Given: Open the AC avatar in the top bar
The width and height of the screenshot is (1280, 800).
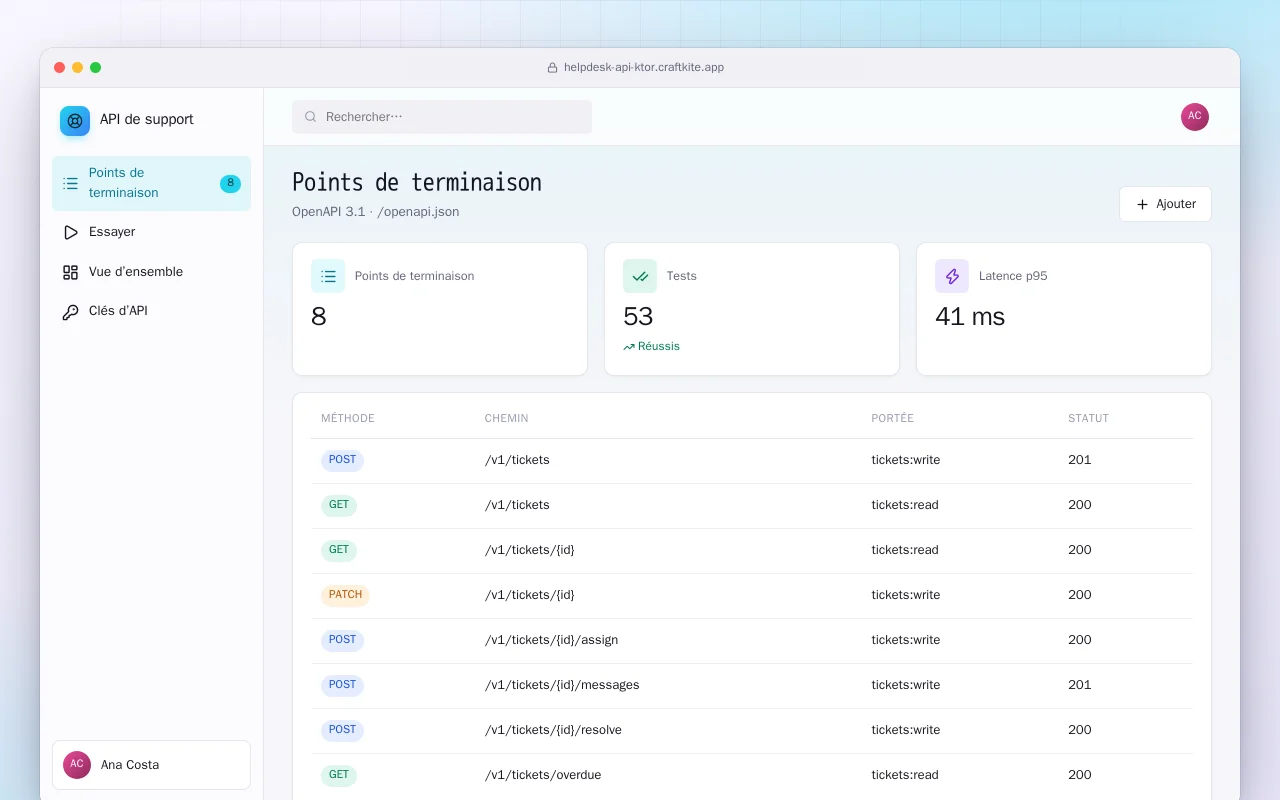Looking at the screenshot, I should click(1195, 117).
